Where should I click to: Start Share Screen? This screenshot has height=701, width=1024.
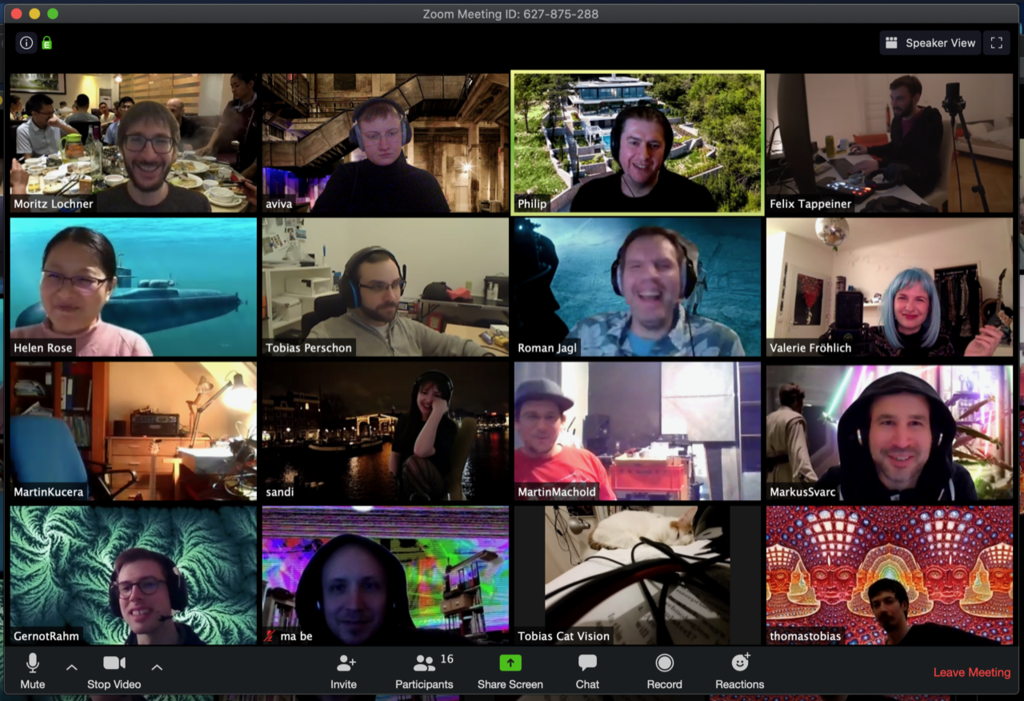(510, 671)
